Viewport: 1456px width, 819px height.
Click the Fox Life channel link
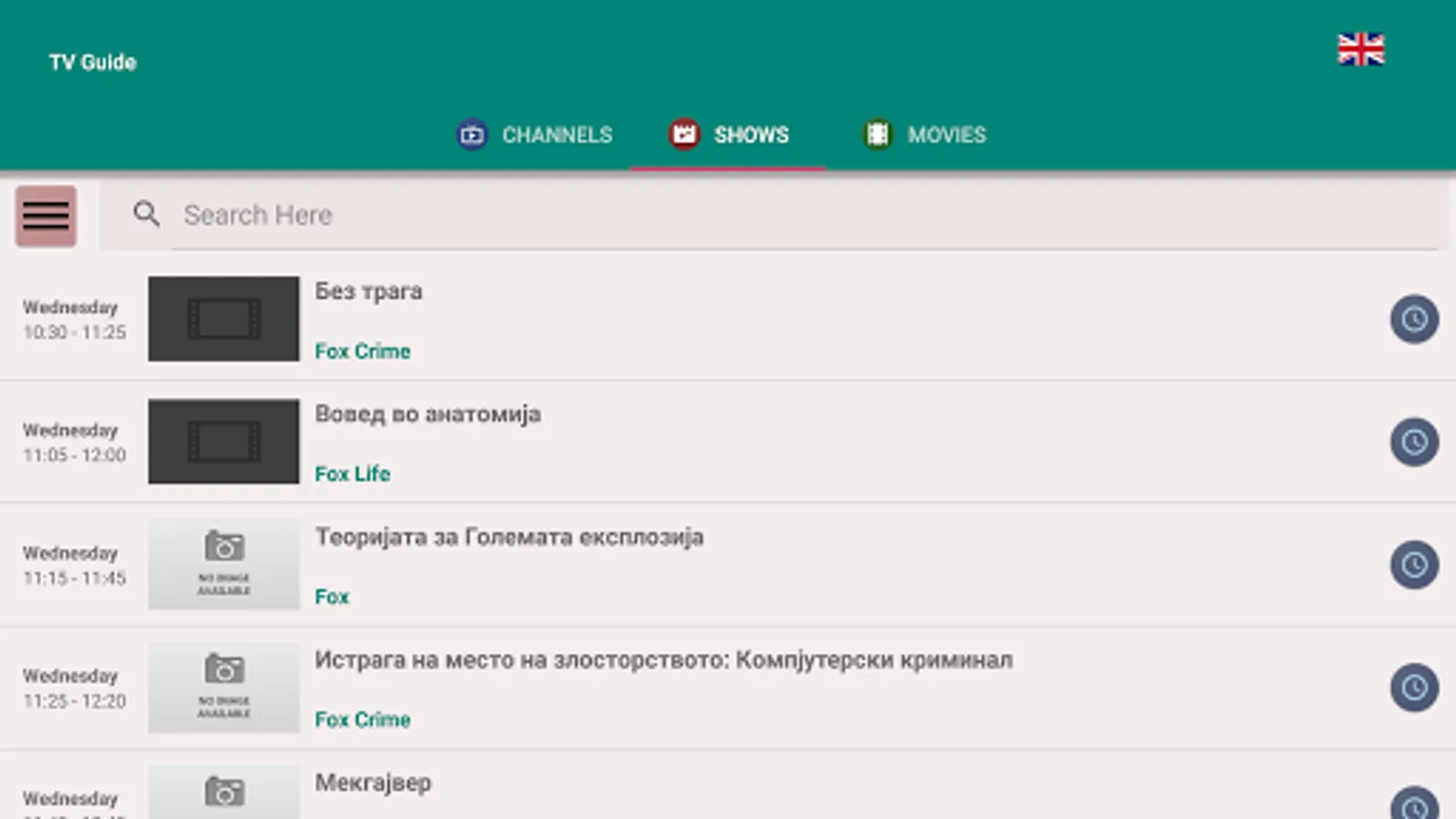(x=352, y=474)
